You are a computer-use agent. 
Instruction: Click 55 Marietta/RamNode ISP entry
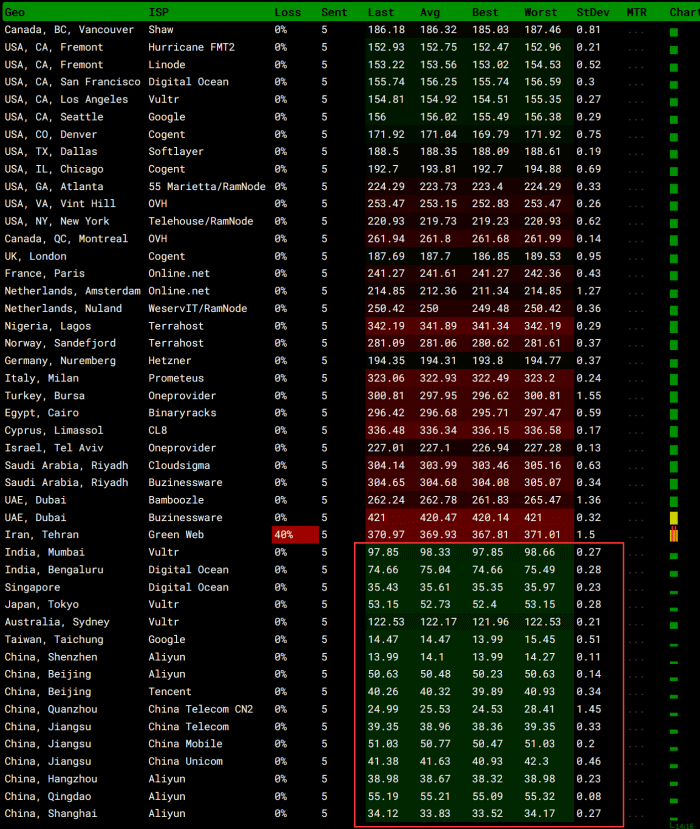[207, 187]
